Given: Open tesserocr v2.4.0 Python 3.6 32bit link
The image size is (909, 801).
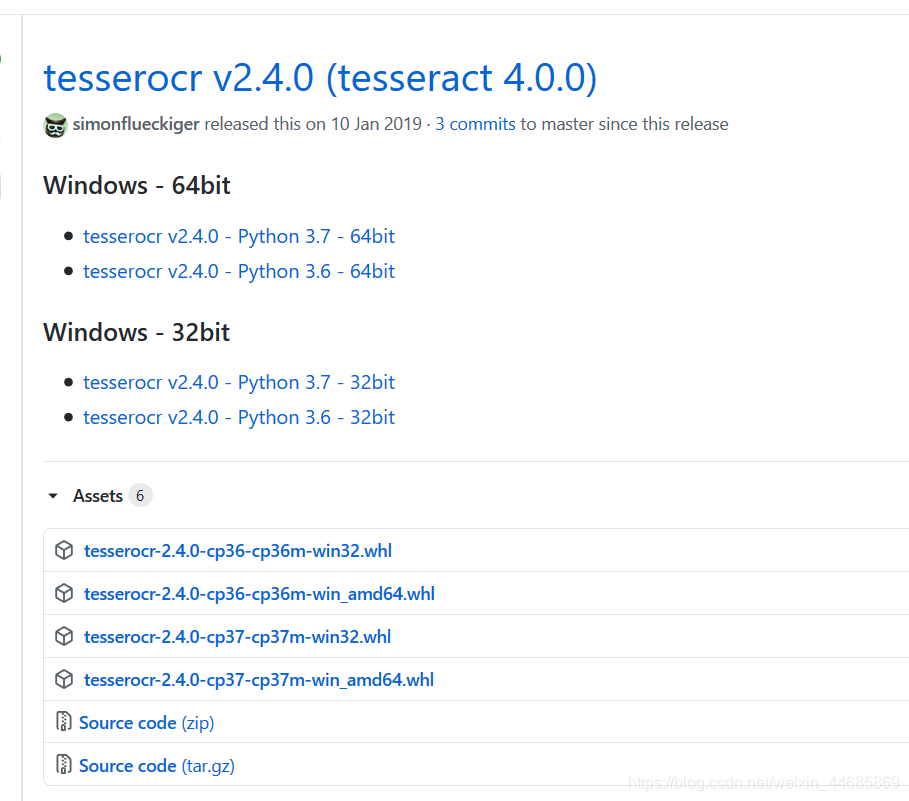Looking at the screenshot, I should [x=239, y=417].
